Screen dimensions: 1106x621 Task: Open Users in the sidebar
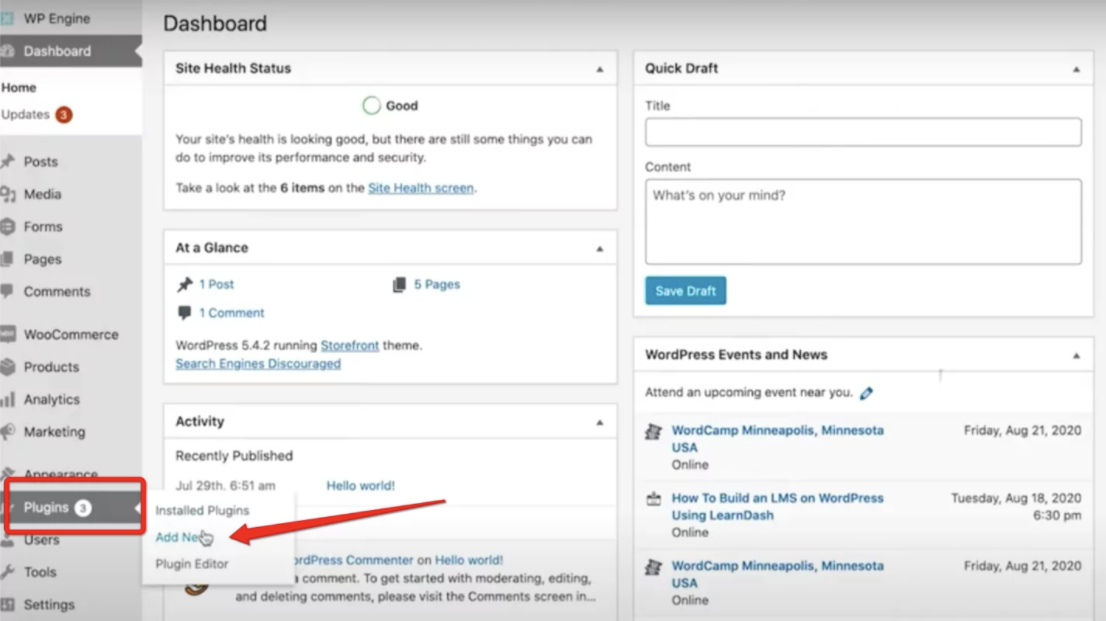[x=41, y=540]
